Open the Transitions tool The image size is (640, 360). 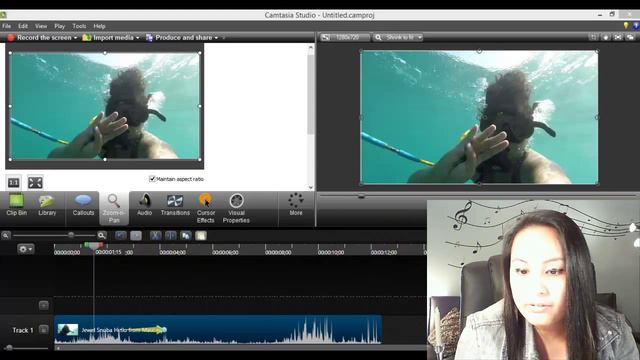[175, 205]
